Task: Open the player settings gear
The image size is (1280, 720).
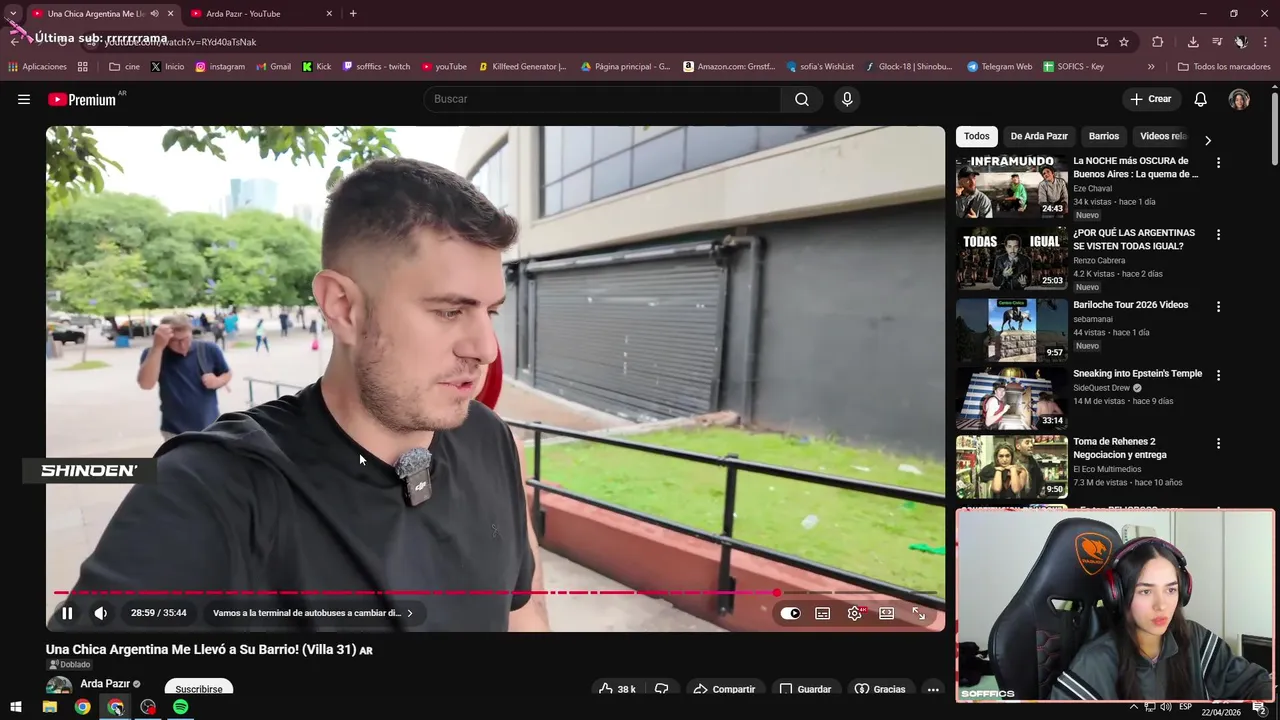Action: 855,613
